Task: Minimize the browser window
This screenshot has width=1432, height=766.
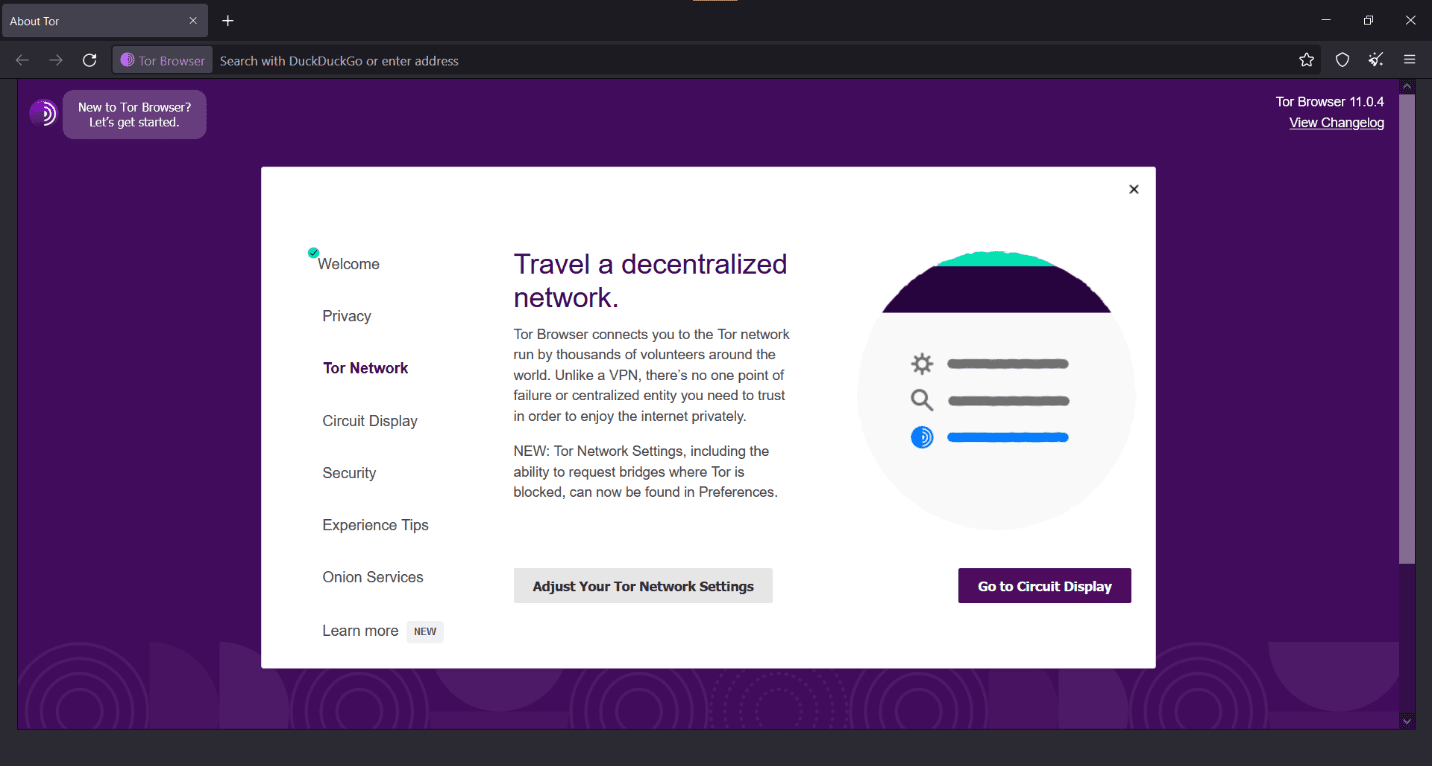Action: 1326,20
